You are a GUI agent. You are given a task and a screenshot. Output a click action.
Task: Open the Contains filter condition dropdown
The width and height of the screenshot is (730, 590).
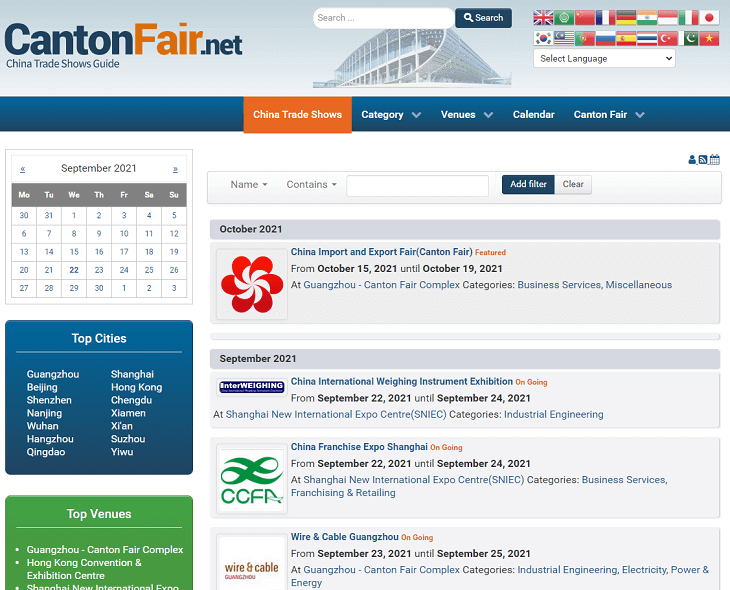pyautogui.click(x=311, y=184)
